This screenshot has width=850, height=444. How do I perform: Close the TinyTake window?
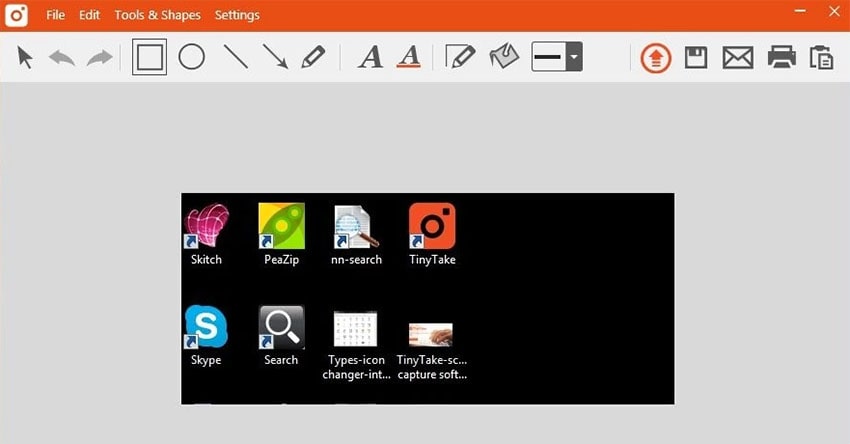click(834, 11)
